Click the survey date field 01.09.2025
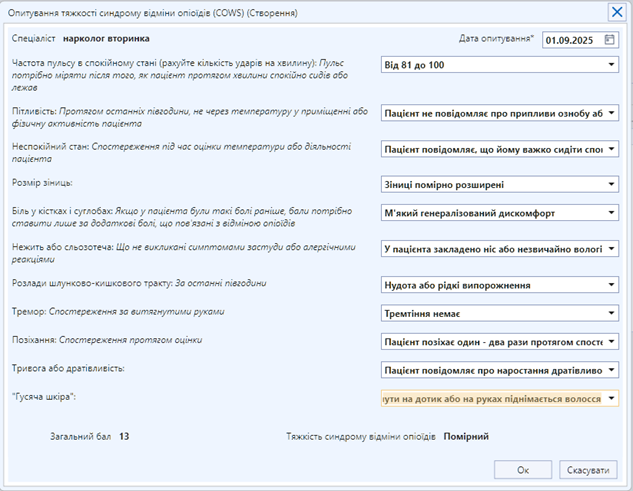 pos(570,40)
